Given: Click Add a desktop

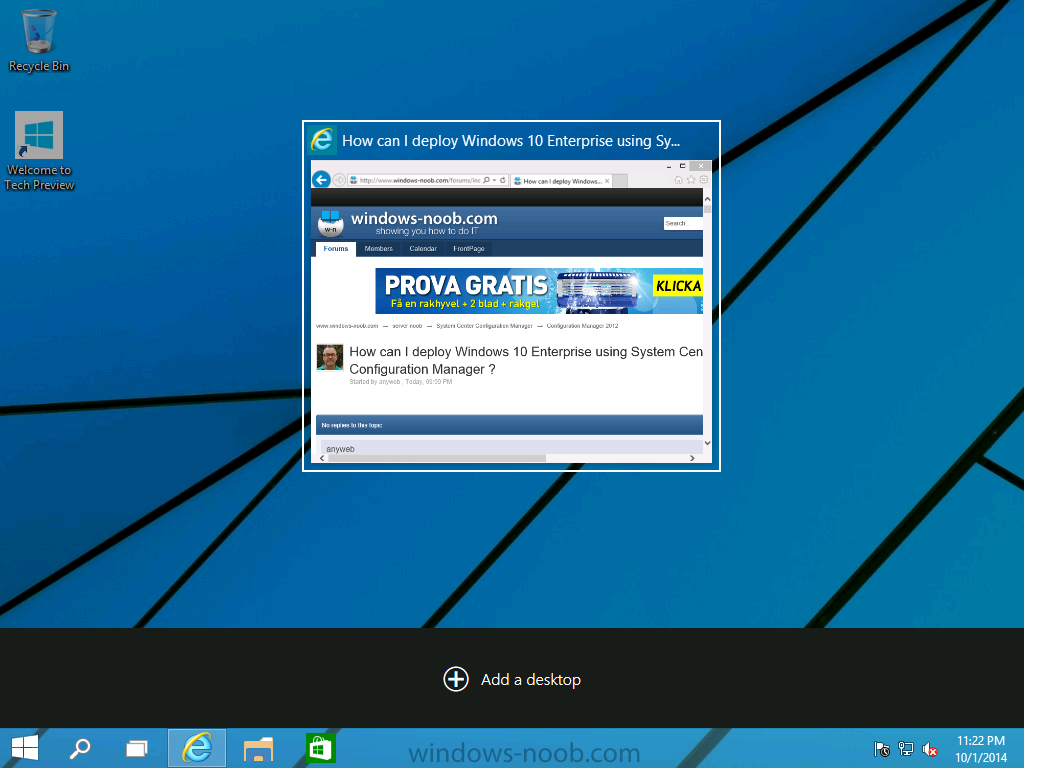Looking at the screenshot, I should click(512, 679).
